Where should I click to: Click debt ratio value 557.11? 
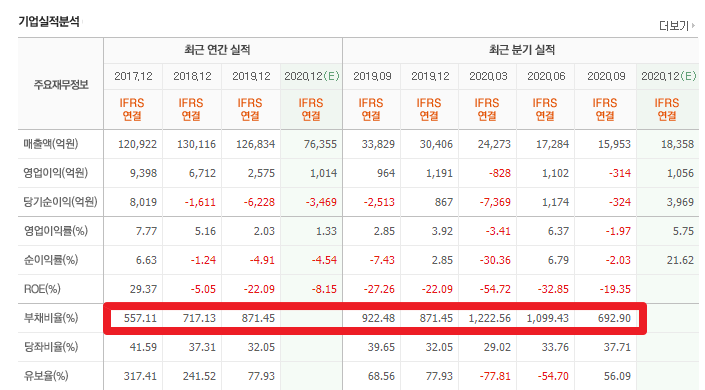tap(140, 318)
